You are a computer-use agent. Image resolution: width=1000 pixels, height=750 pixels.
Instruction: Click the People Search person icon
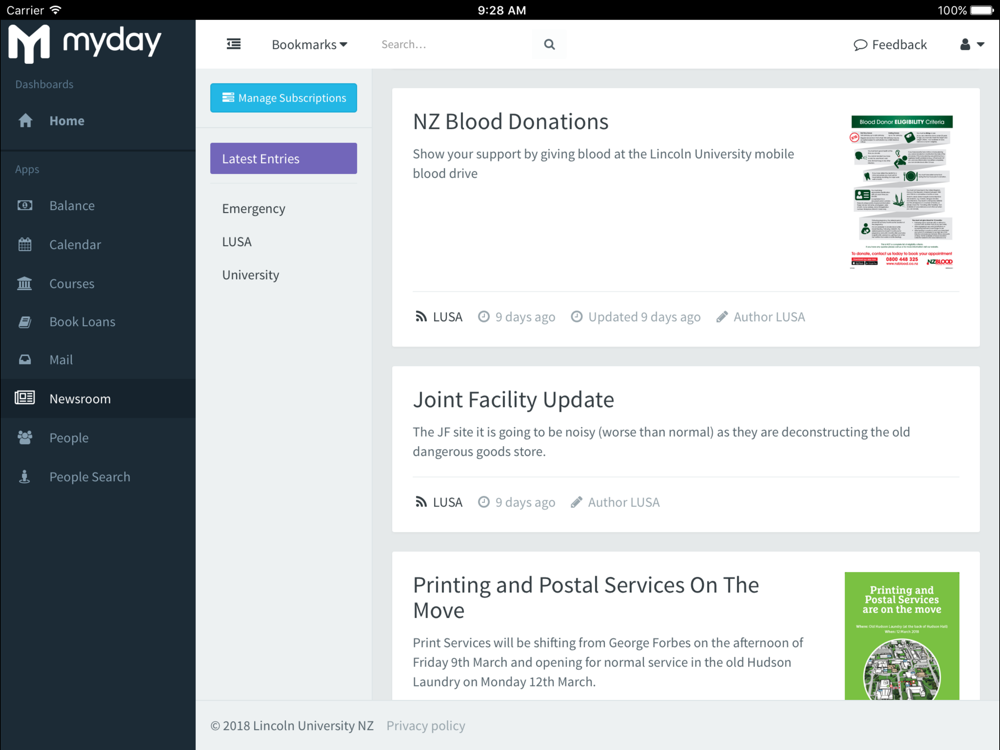[25, 476]
